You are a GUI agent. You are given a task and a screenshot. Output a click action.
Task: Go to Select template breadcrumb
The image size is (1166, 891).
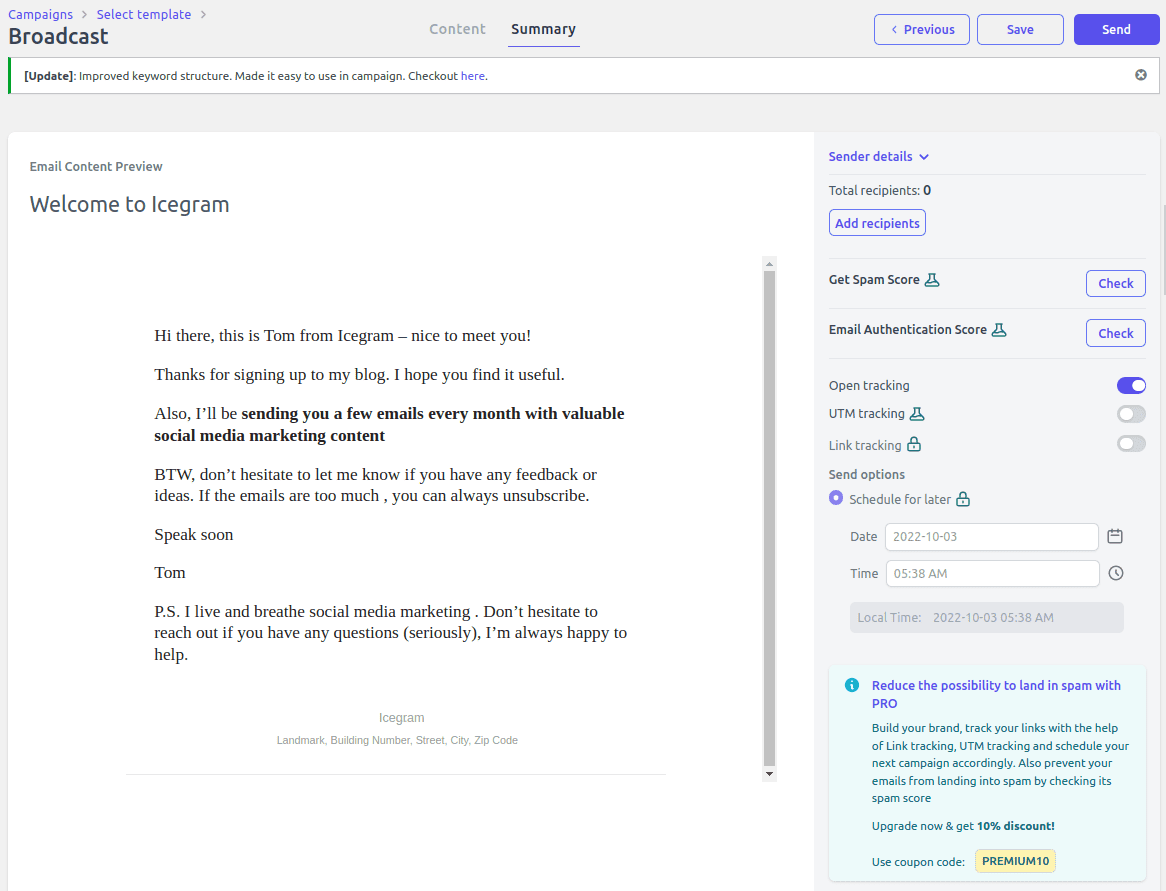click(144, 15)
